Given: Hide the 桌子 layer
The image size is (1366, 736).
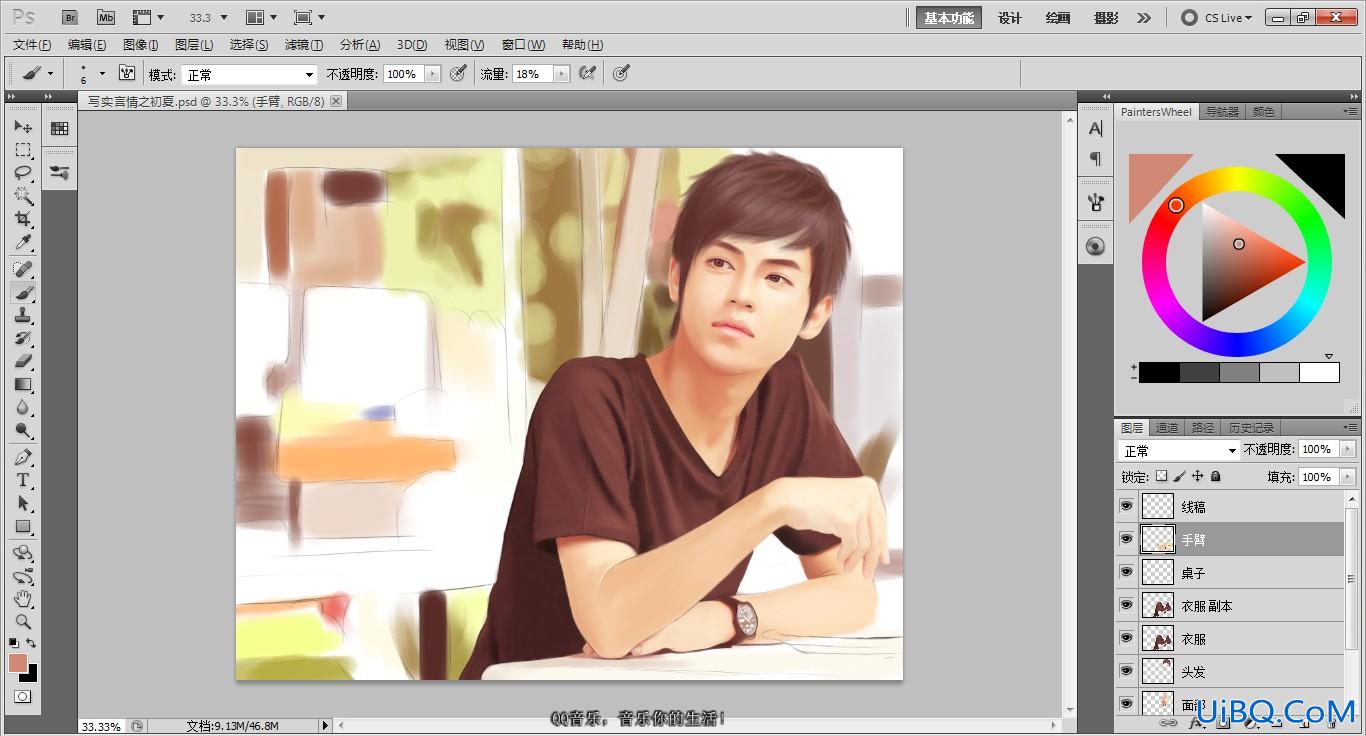Looking at the screenshot, I should click(1127, 572).
